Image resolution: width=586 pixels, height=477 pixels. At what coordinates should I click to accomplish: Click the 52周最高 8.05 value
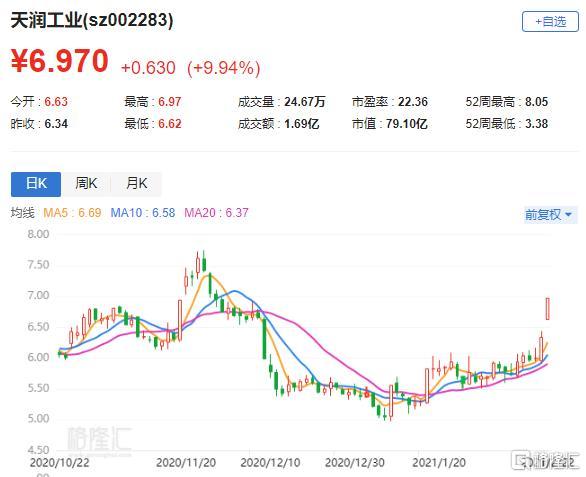507,102
